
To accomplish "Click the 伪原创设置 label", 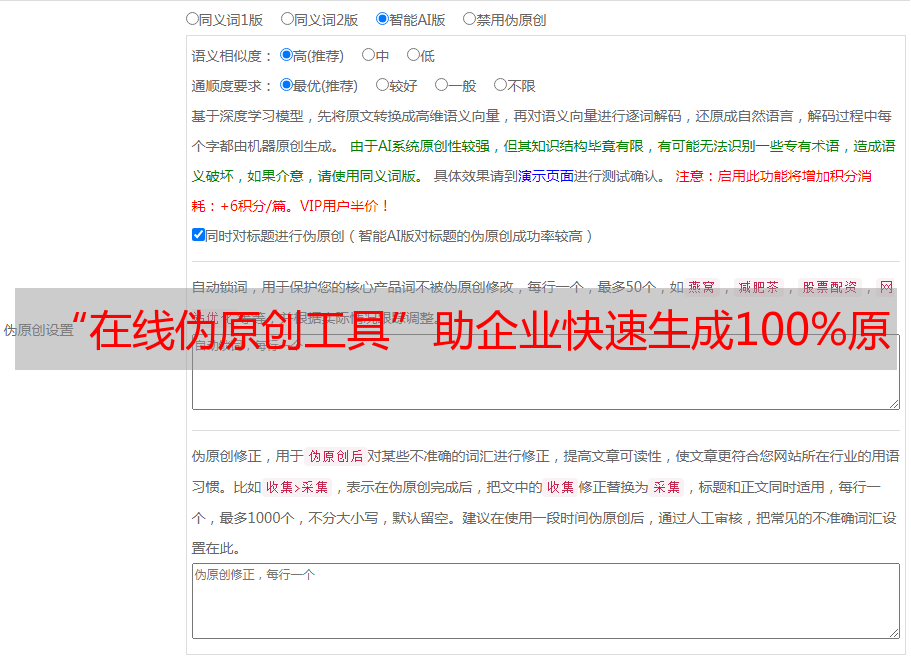I will [38, 330].
